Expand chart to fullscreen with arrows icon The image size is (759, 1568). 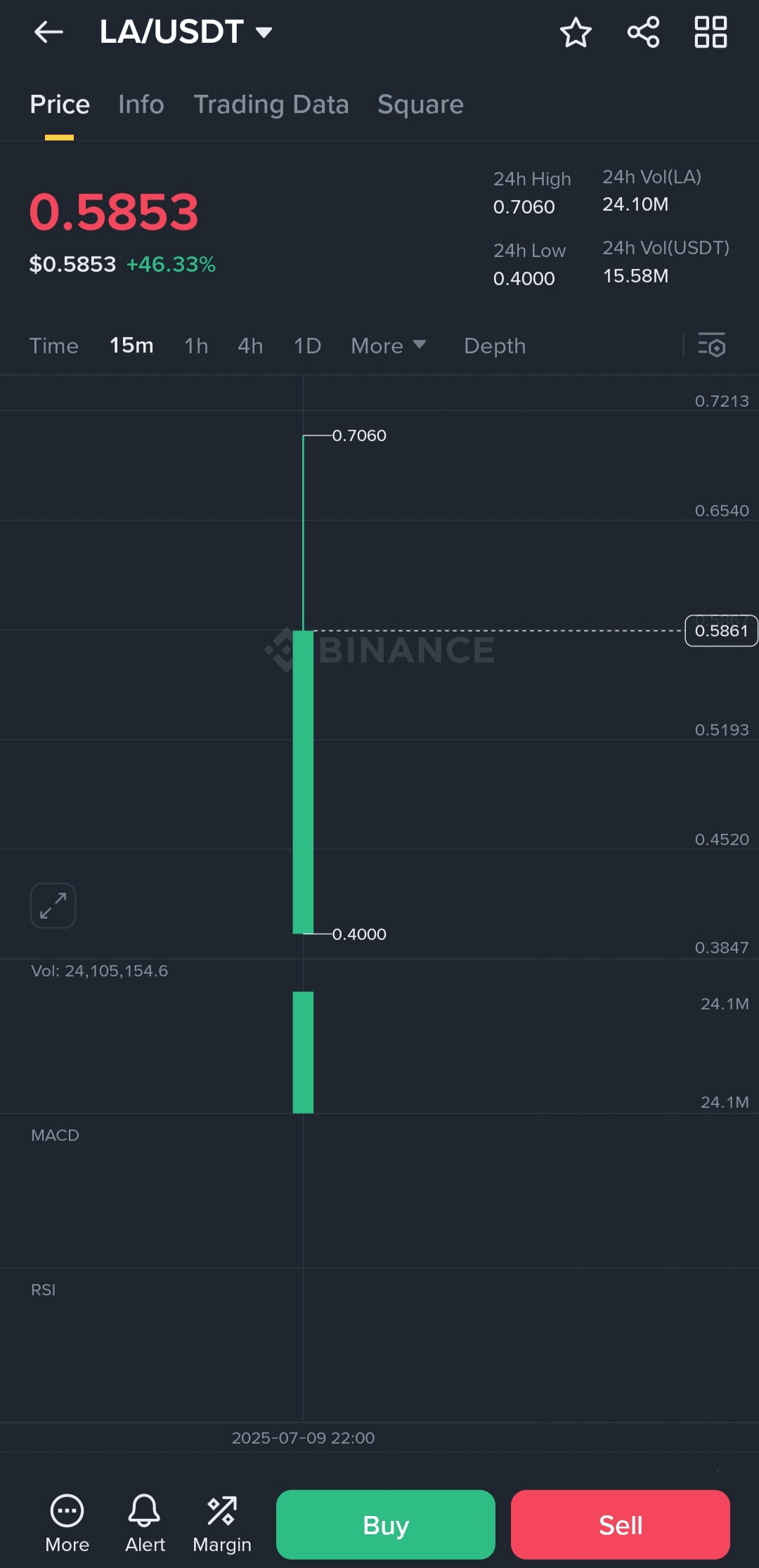click(53, 906)
